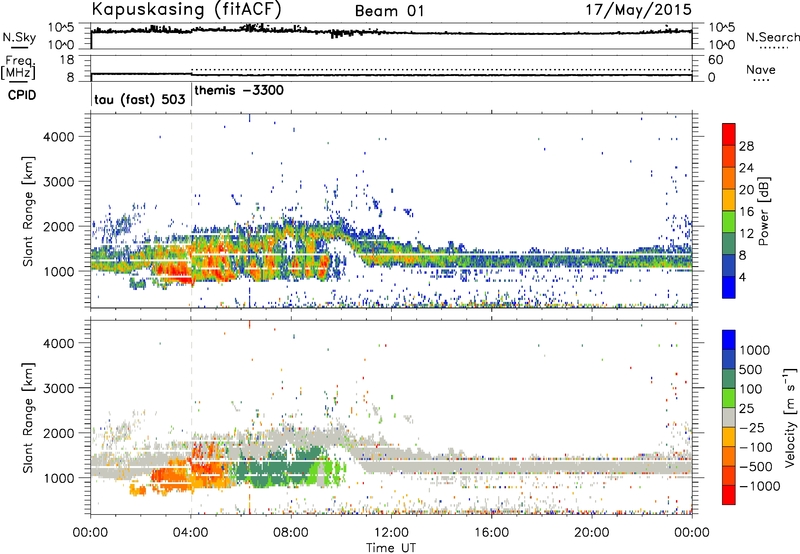
Task: Click the 'Time UT' axis label
Action: (x=391, y=548)
